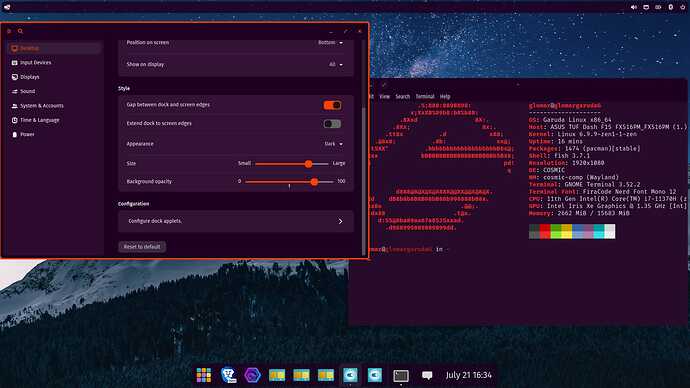Open the Desktop settings page

[x=55, y=48]
